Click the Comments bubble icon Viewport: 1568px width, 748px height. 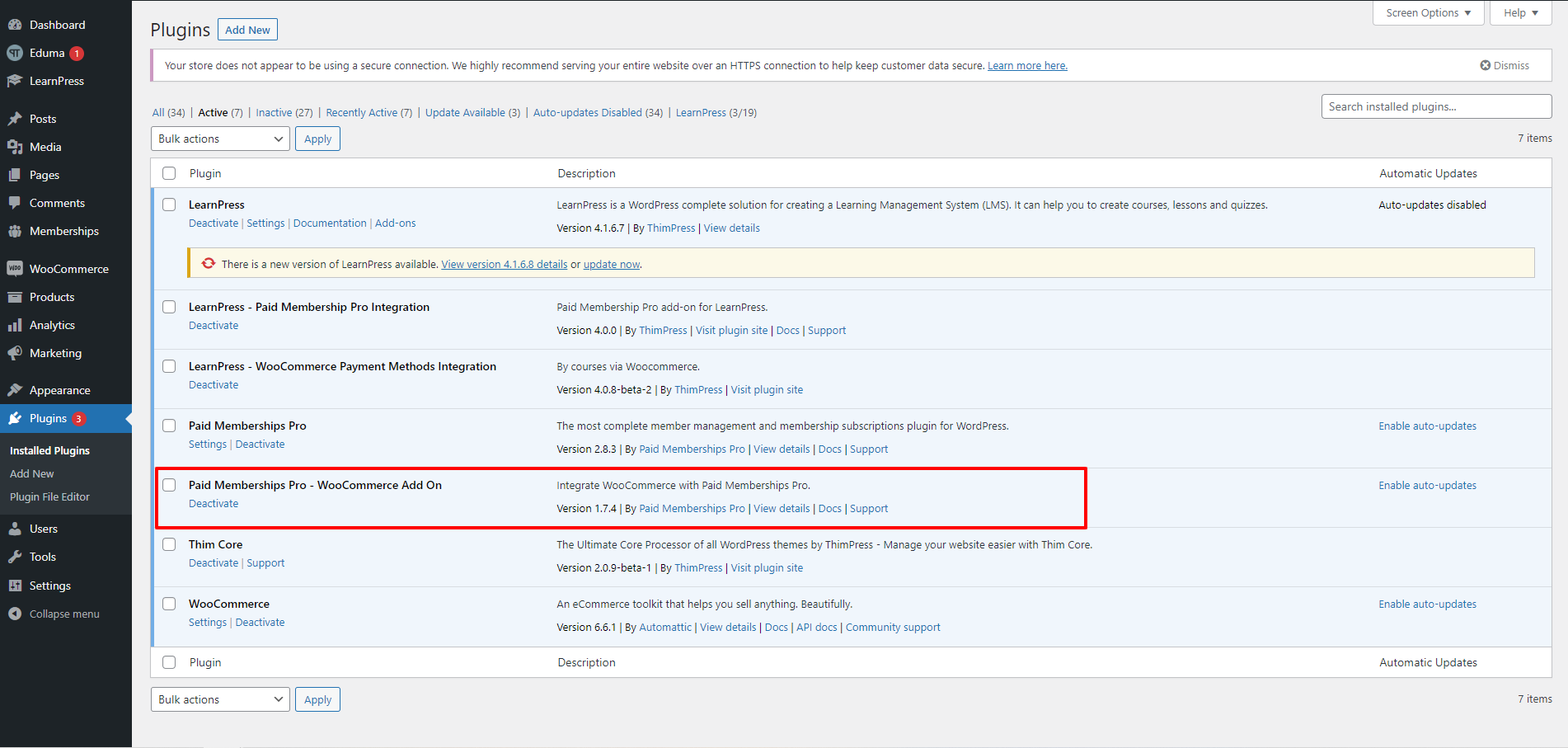click(15, 203)
